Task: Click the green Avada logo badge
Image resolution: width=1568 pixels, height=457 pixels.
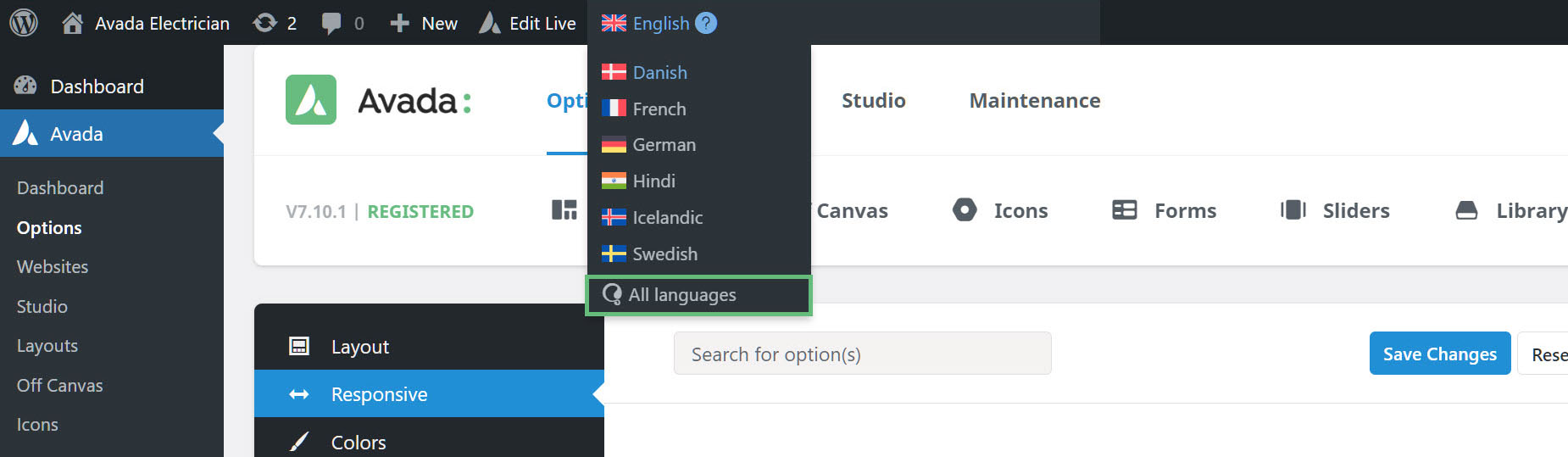Action: point(311,100)
